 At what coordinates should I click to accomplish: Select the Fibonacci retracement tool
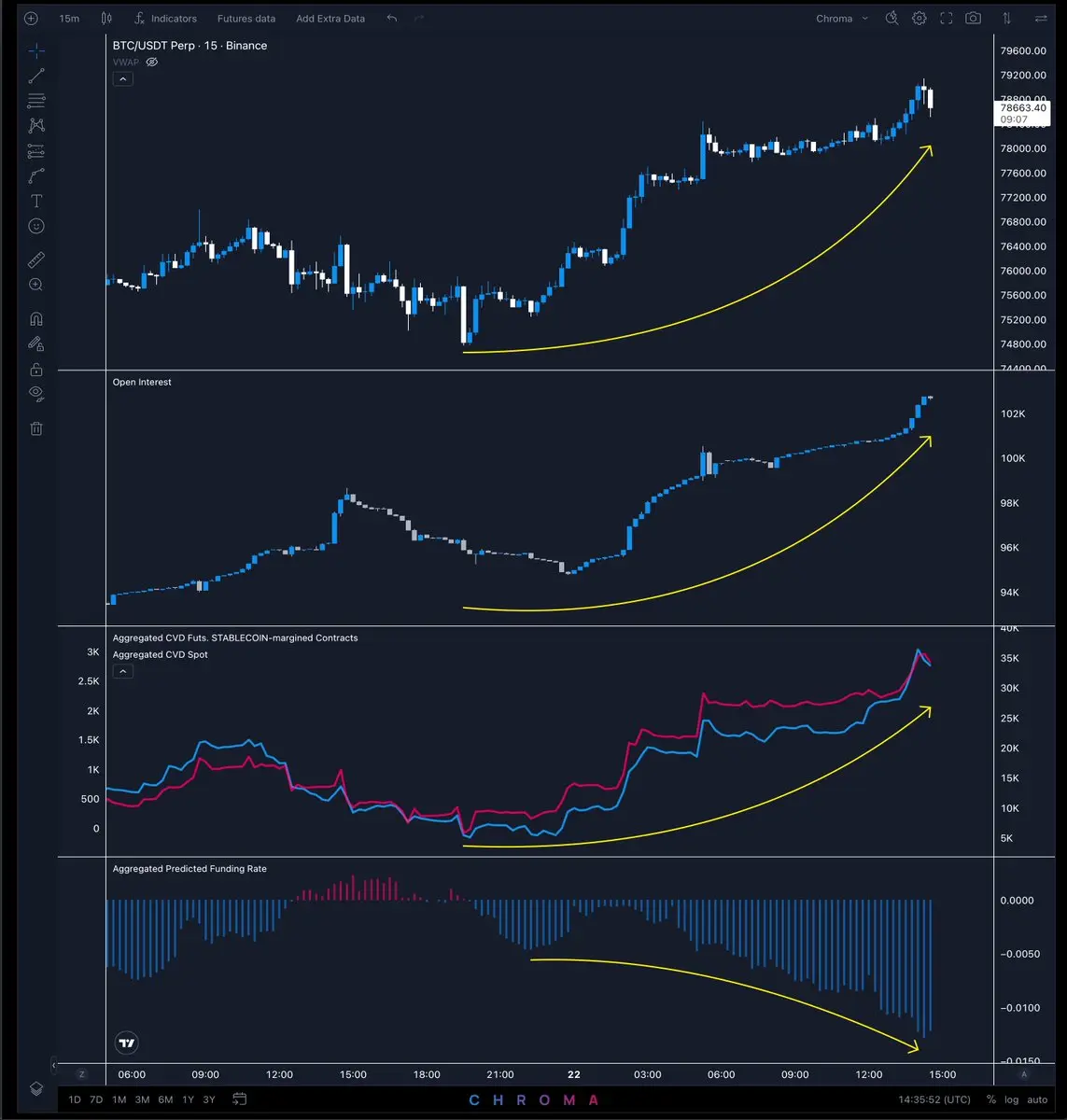(x=36, y=101)
